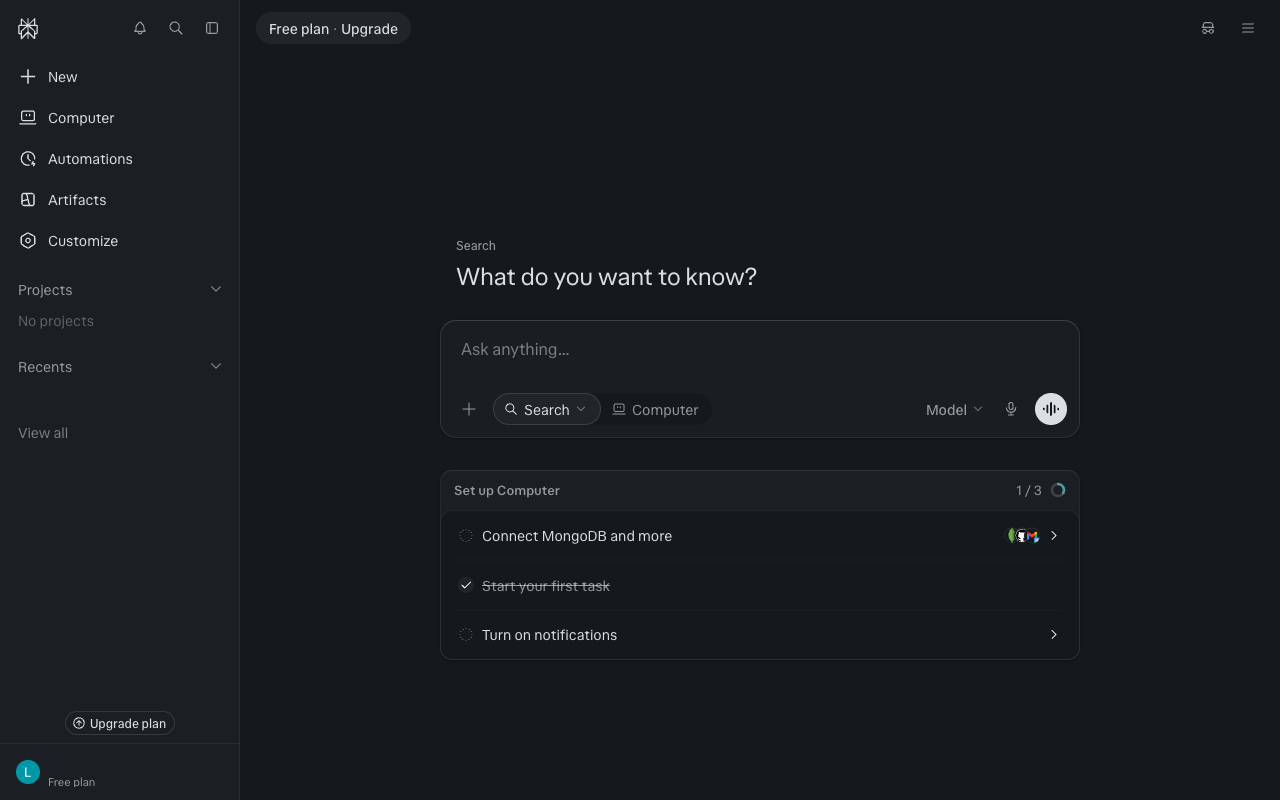Switch to Computer mode tab
The image size is (1280, 800).
656,409
